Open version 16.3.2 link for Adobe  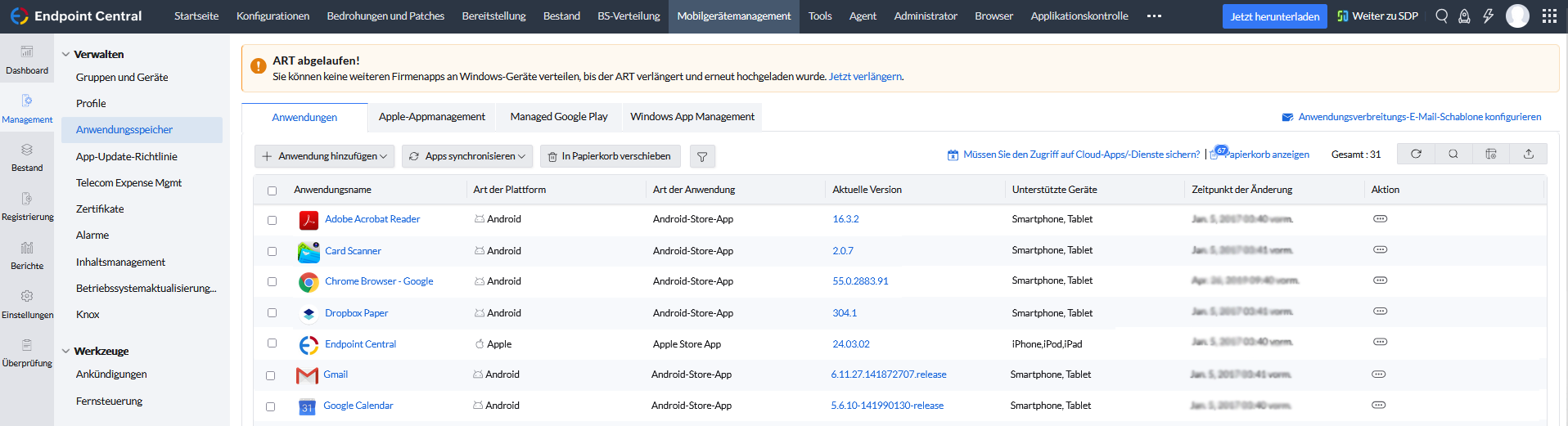(845, 219)
